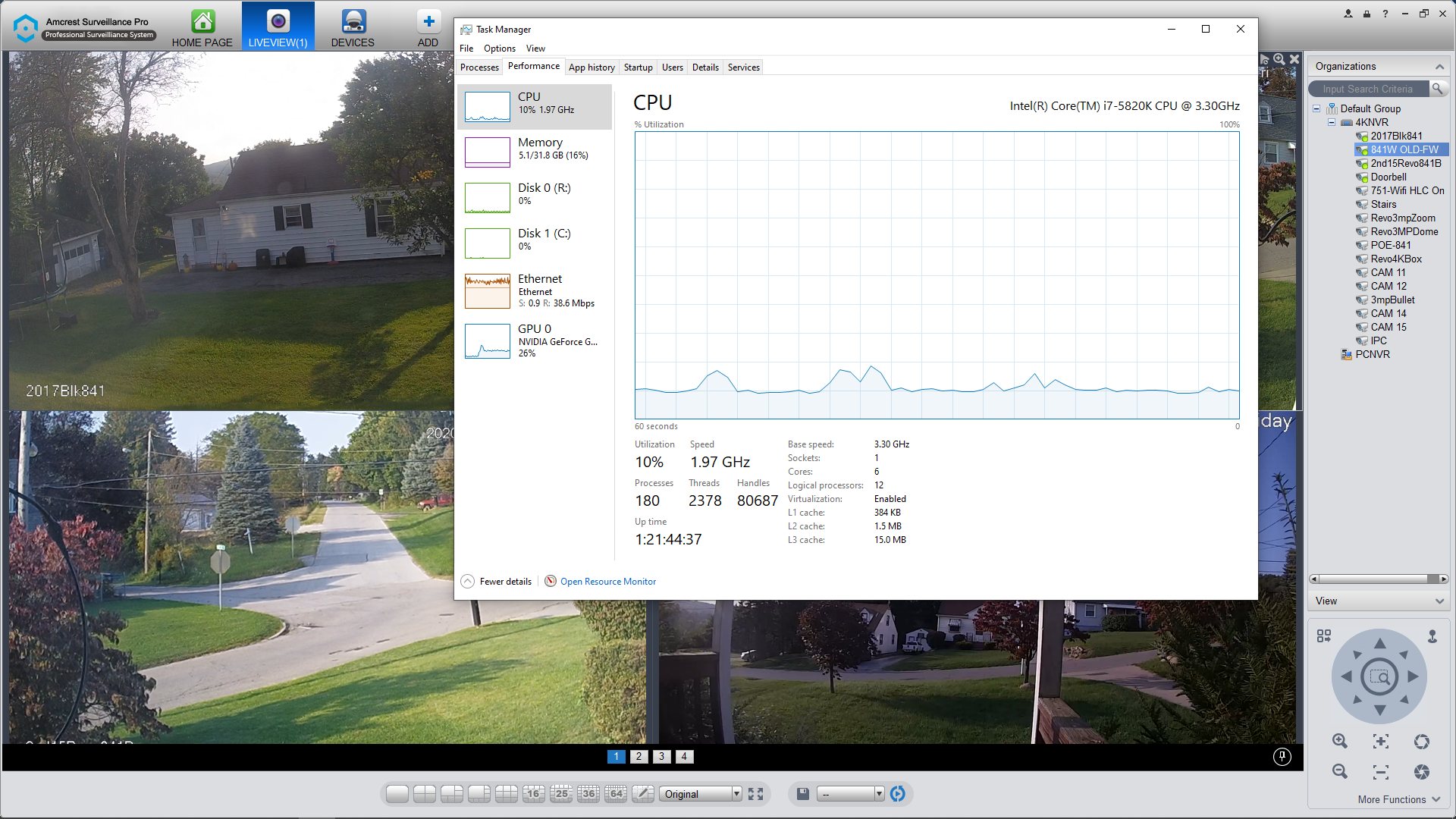Select single-view layout icon
Screen dimensions: 1456x819
point(397,794)
